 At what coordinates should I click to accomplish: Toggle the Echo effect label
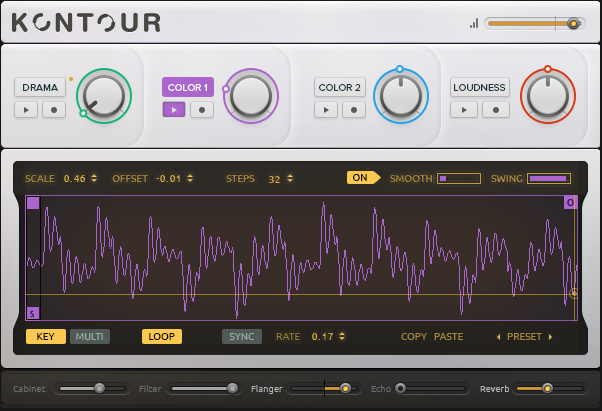[x=380, y=389]
